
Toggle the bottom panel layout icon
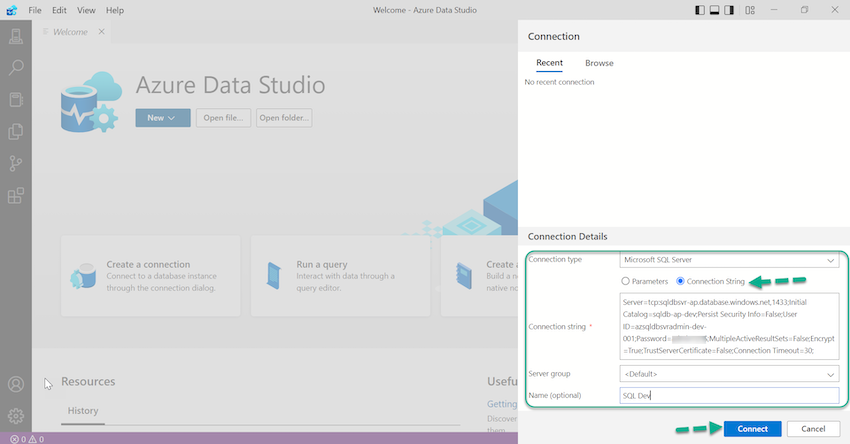click(x=715, y=10)
